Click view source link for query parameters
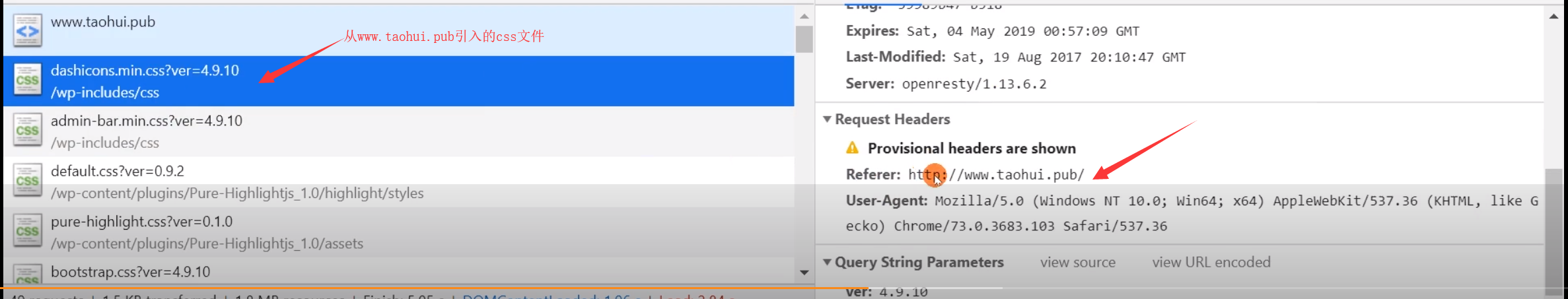The height and width of the screenshot is (299, 1568). tap(1077, 262)
